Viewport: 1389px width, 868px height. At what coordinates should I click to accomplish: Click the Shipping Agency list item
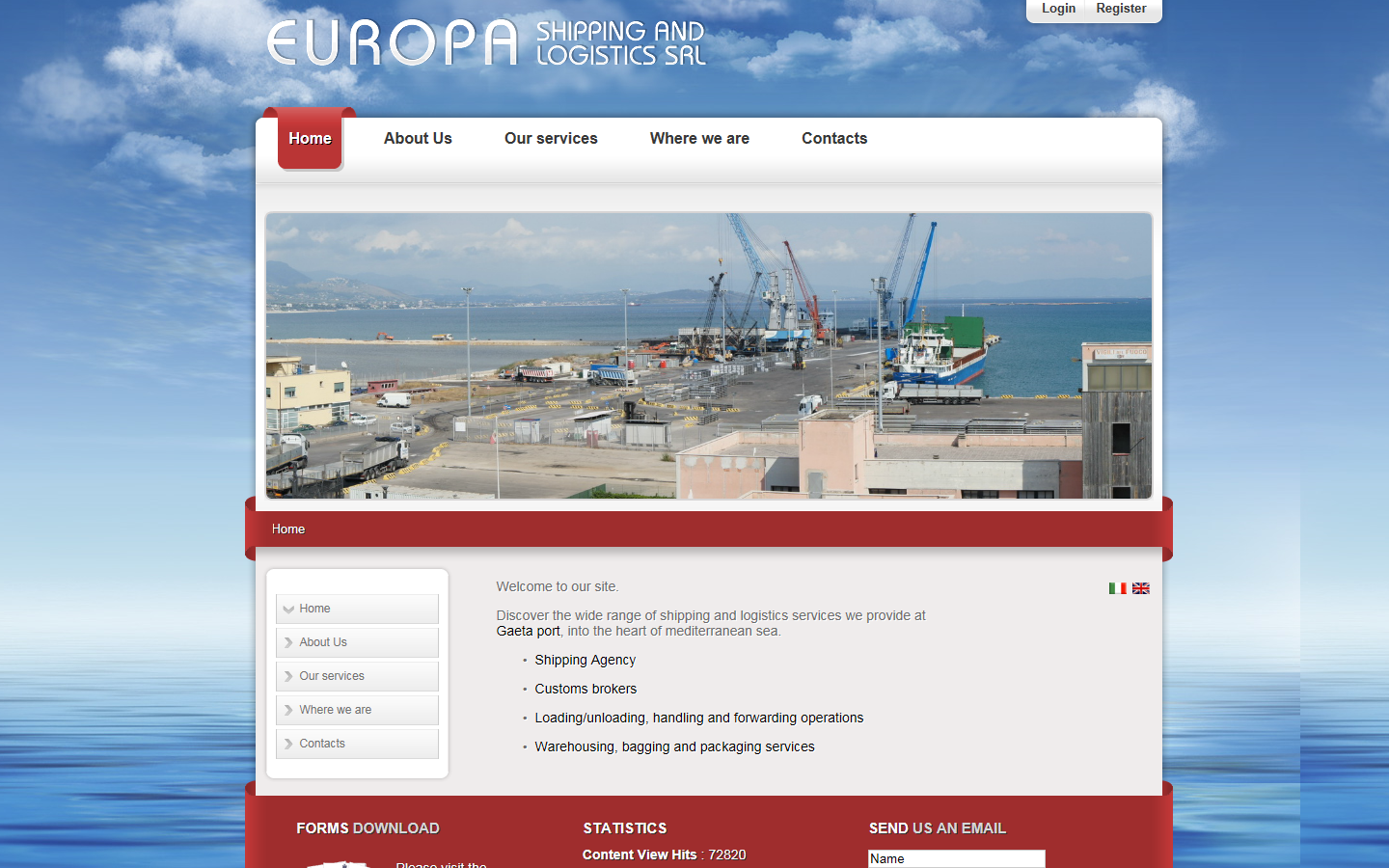tap(586, 660)
